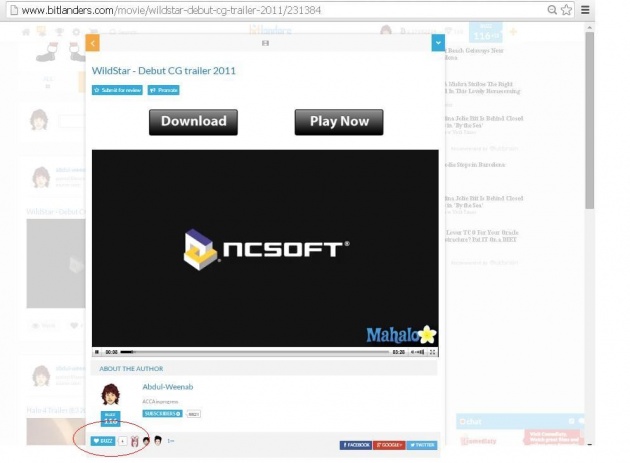Click the Play Now button

339,122
